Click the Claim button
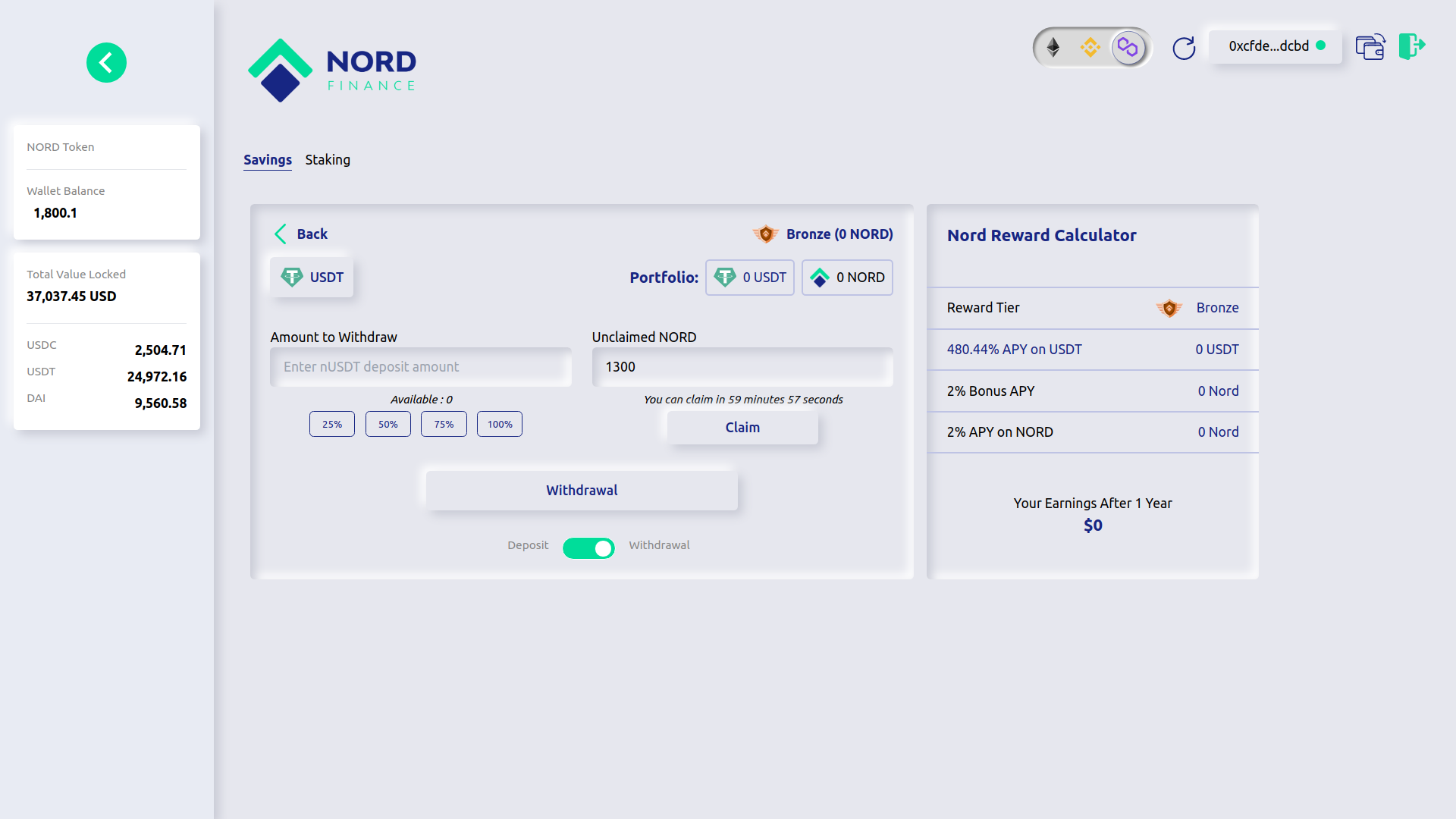This screenshot has width=1456, height=819. pyautogui.click(x=742, y=428)
